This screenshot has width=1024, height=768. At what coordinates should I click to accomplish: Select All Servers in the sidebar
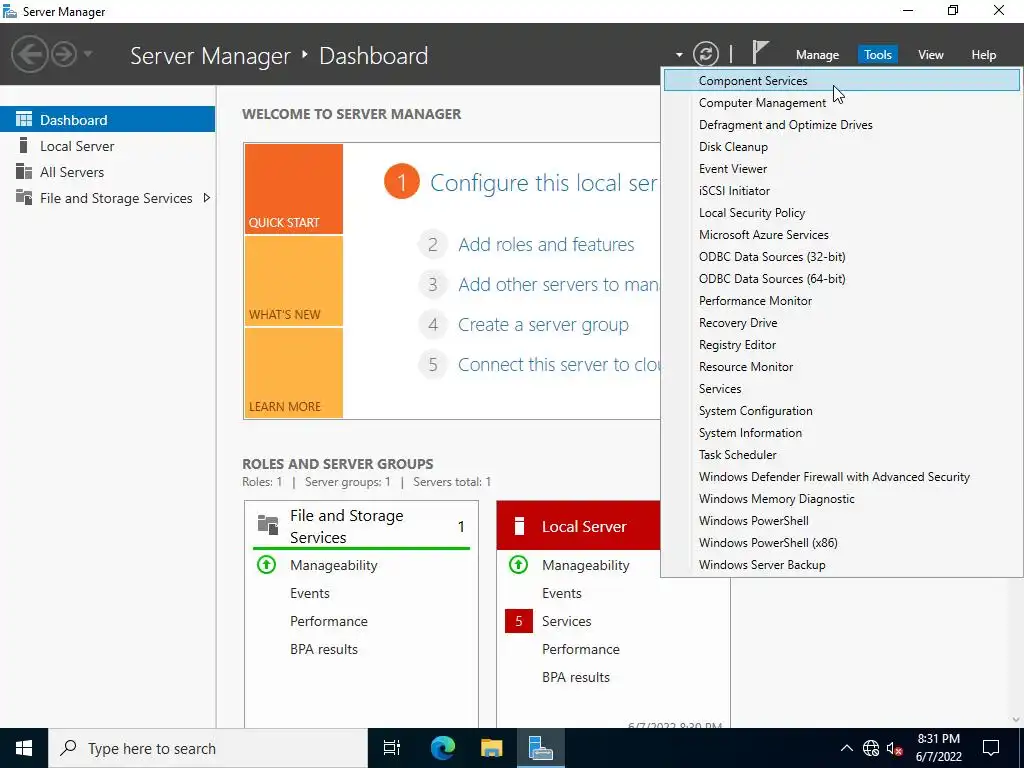pos(107,172)
